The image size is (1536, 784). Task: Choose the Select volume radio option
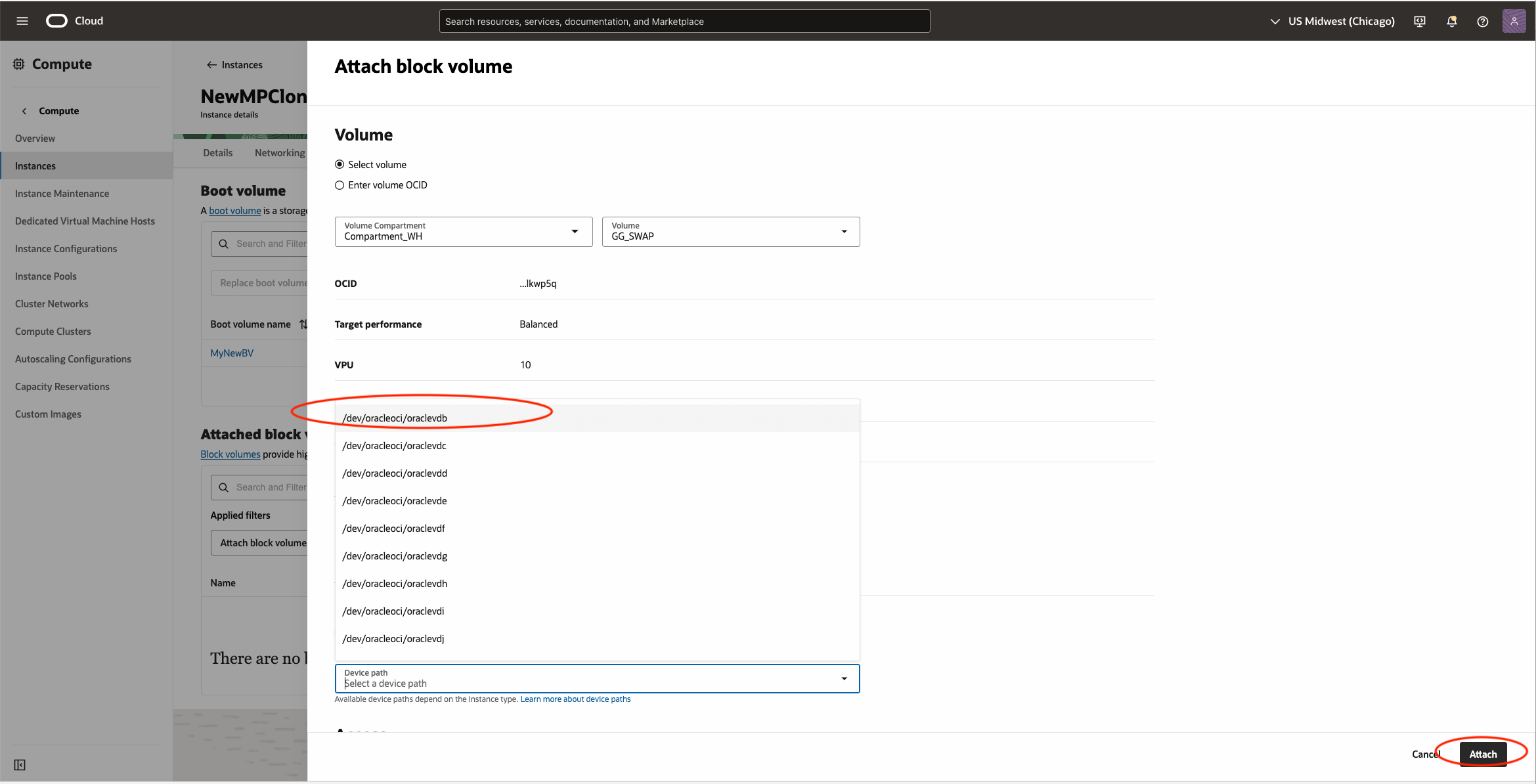coord(340,165)
